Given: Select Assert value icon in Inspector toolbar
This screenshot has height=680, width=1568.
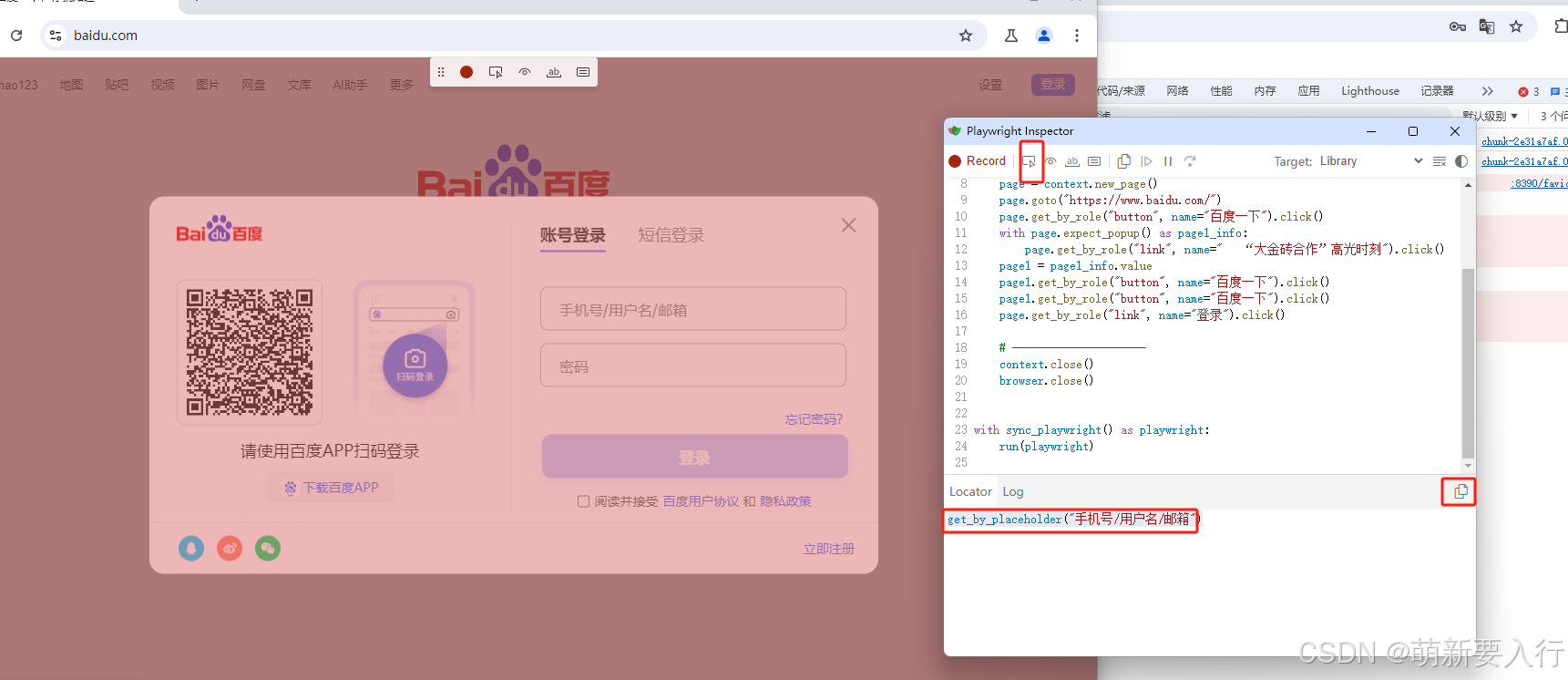Looking at the screenshot, I should (x=1094, y=161).
